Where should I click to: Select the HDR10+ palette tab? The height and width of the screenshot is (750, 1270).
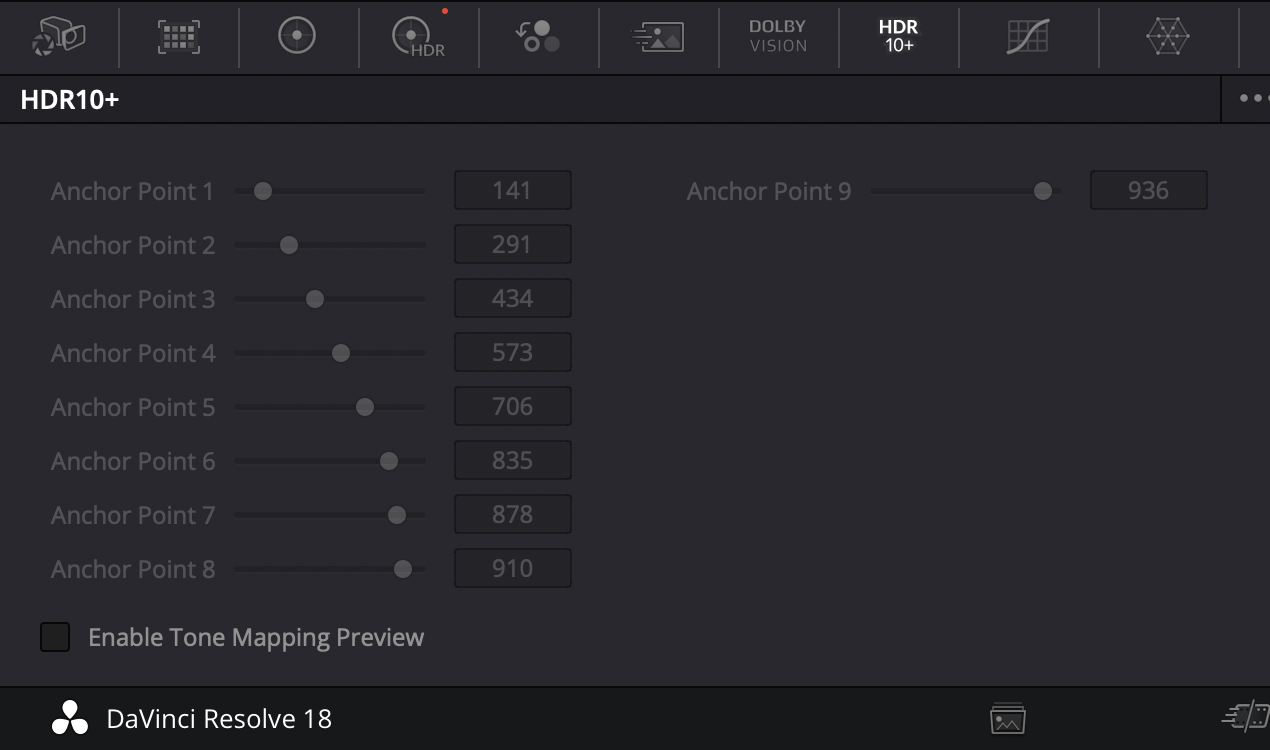898,37
